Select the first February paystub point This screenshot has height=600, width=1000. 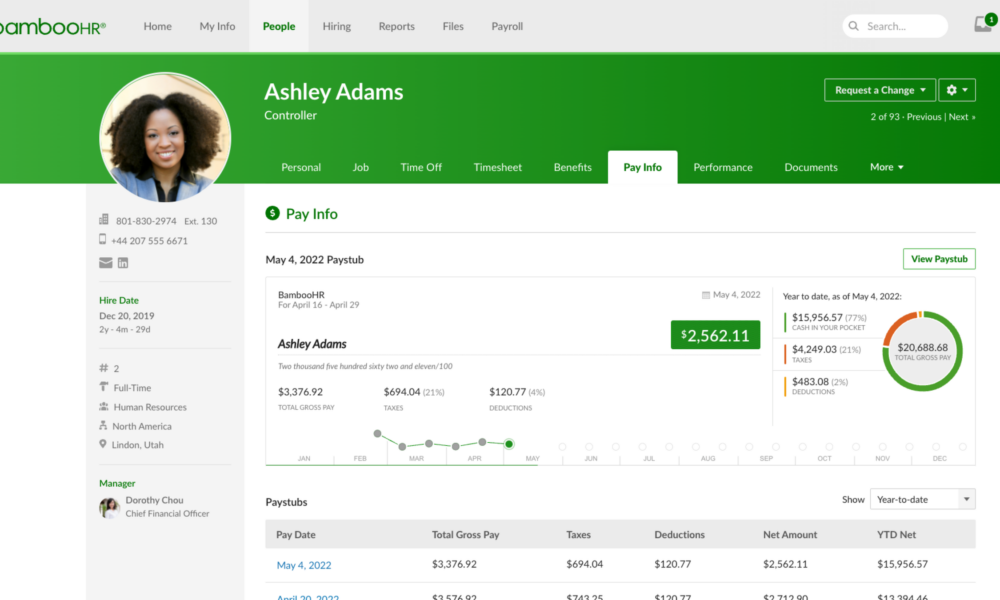(x=378, y=434)
